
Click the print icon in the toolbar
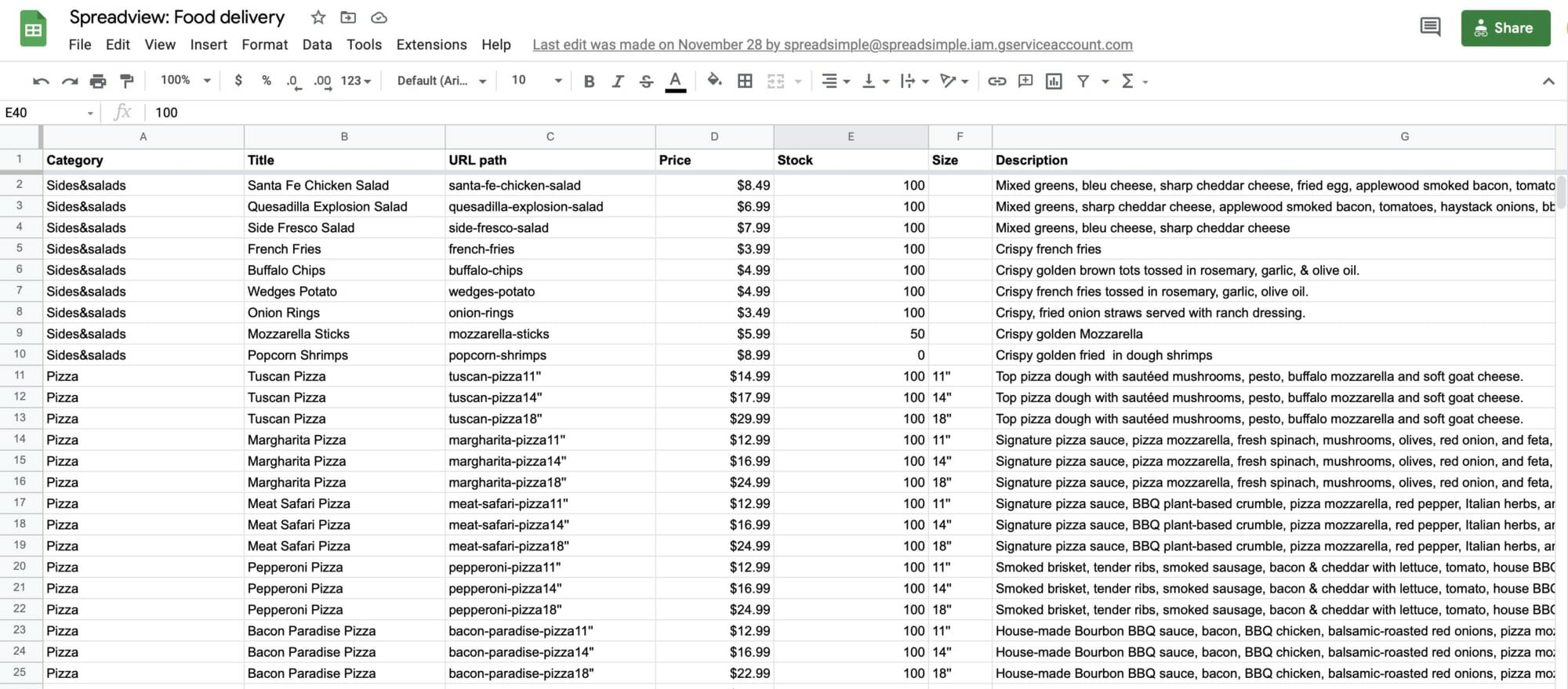tap(98, 81)
